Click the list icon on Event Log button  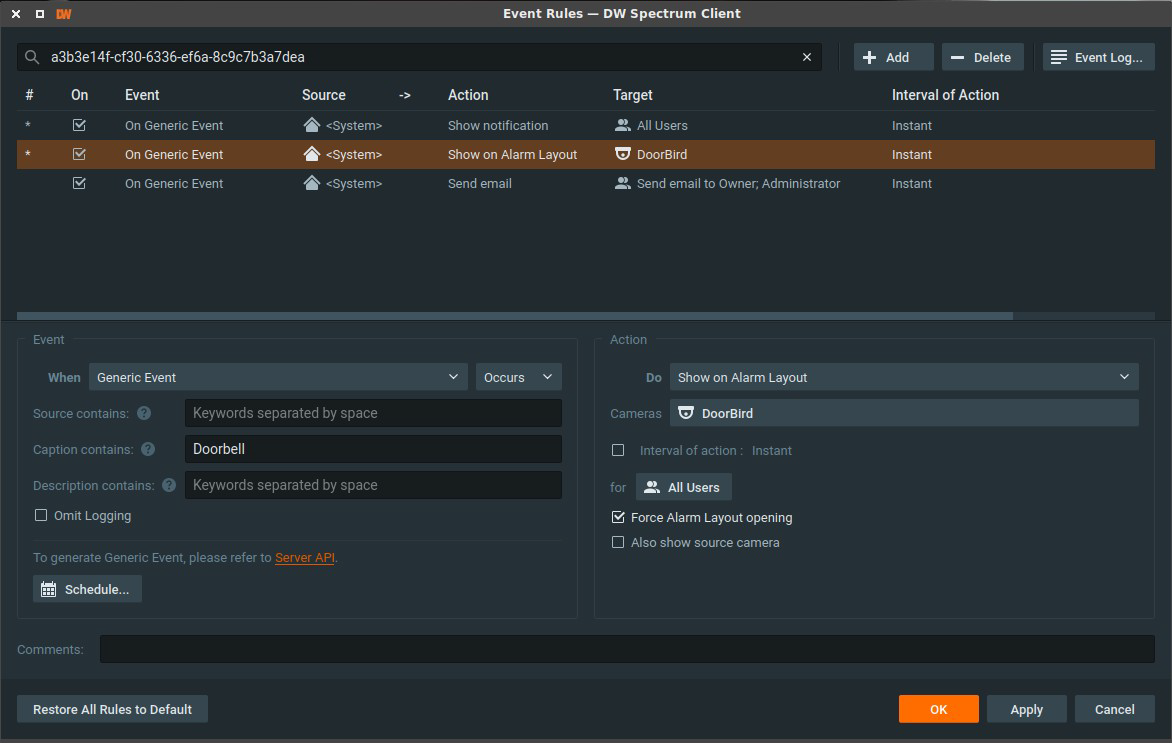(x=1058, y=58)
